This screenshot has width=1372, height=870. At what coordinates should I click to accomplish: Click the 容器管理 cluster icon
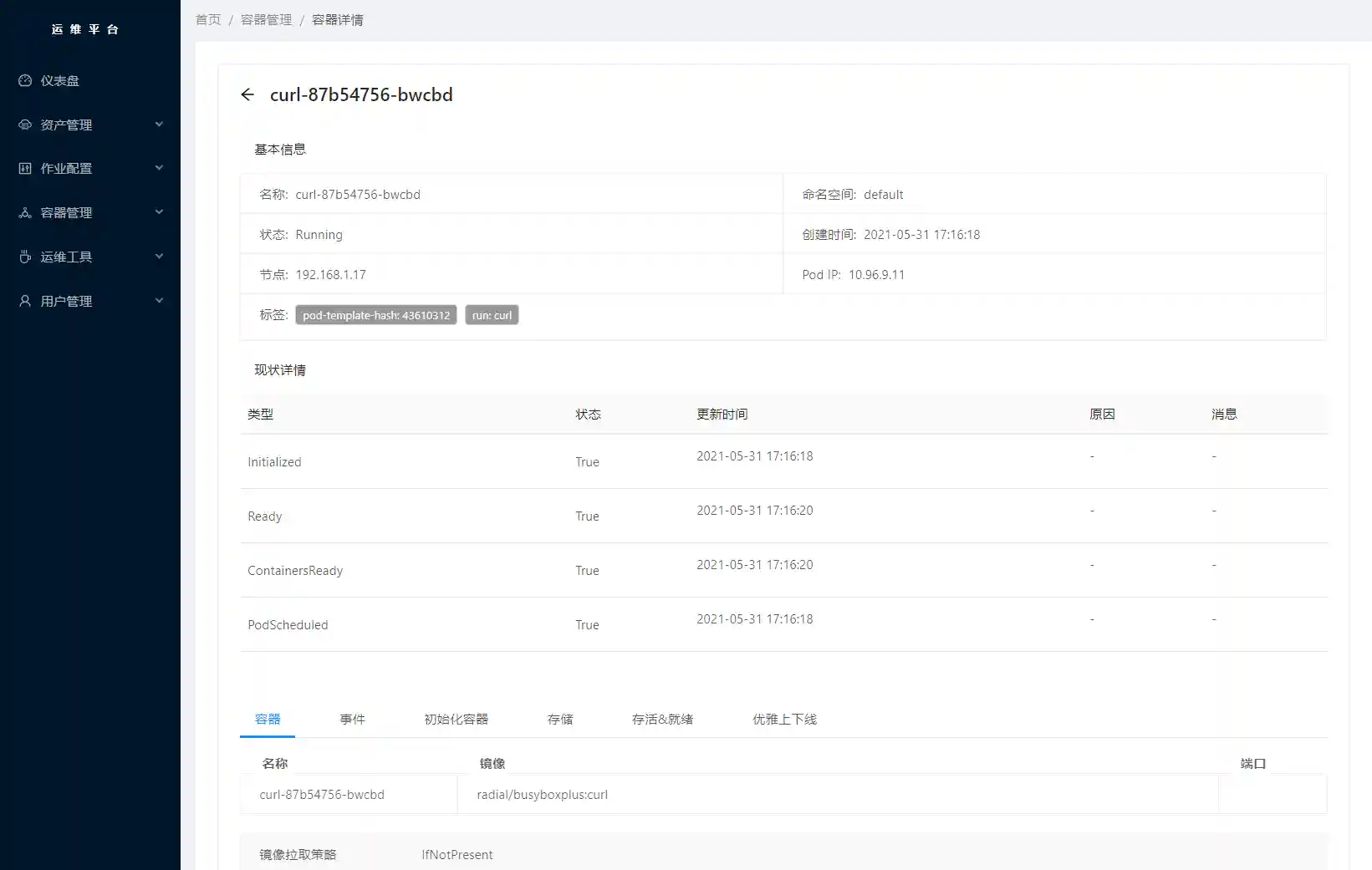25,213
